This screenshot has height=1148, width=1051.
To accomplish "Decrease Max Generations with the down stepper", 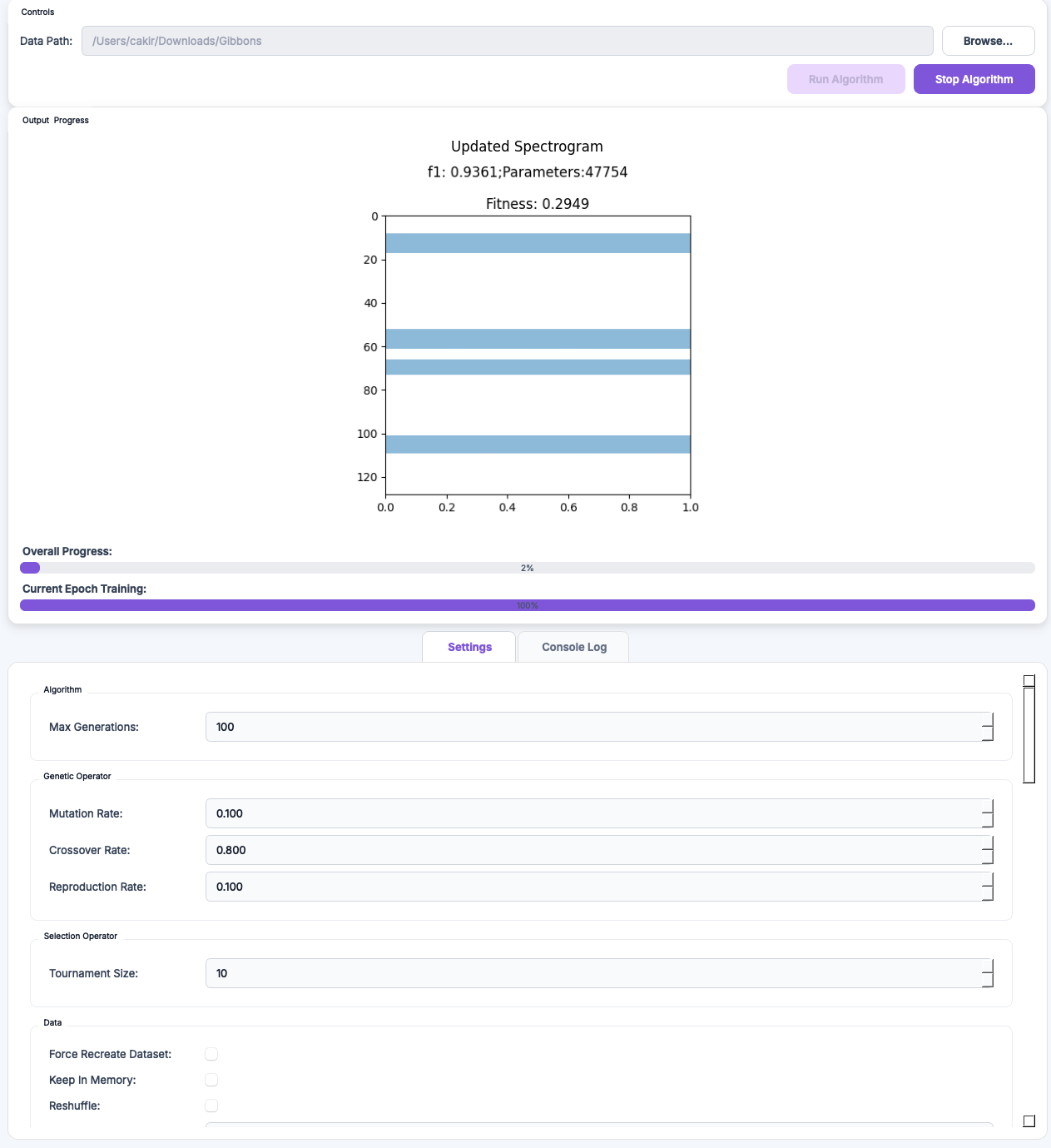I will pos(988,734).
